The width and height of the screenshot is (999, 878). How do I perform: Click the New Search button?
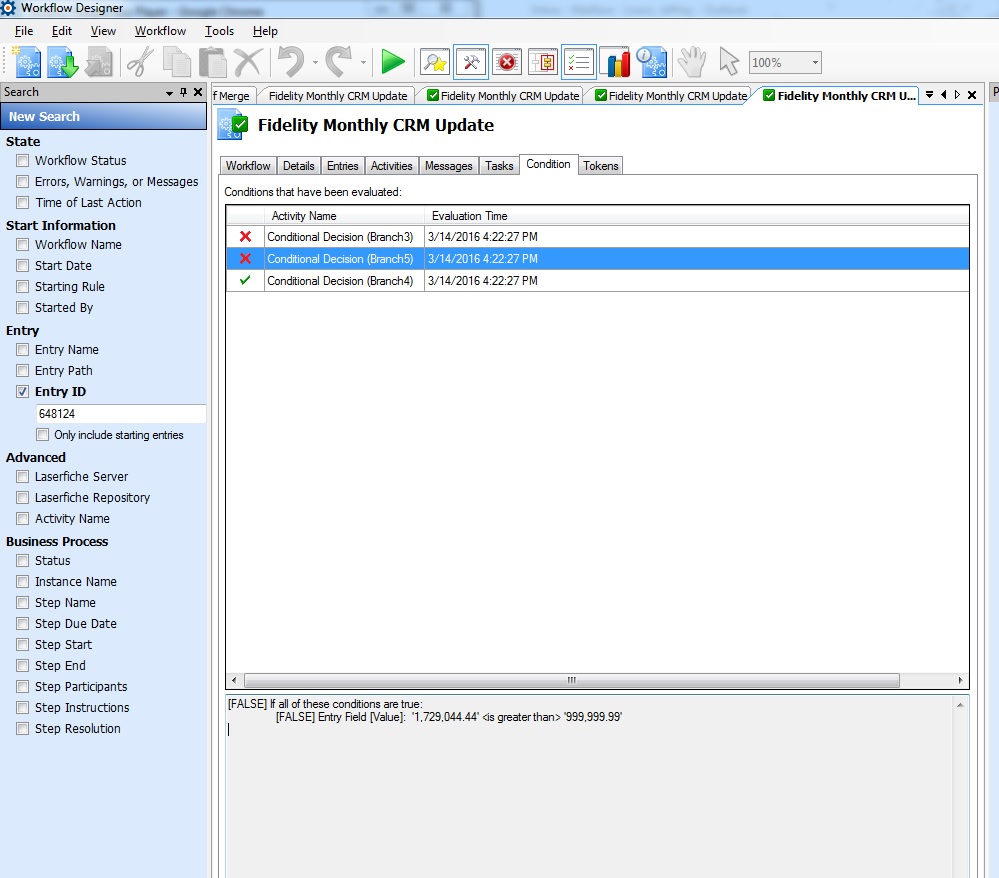tap(103, 117)
